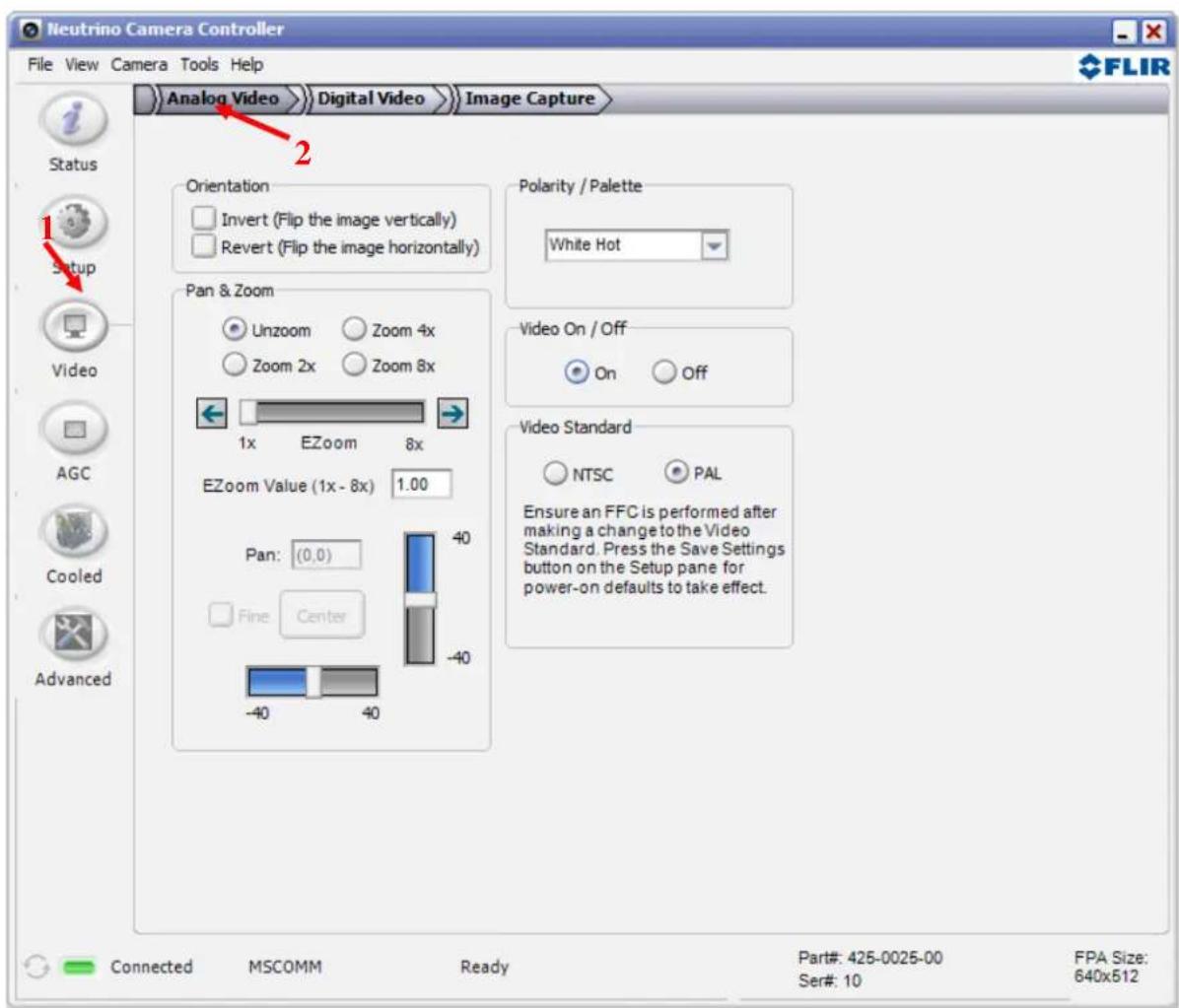The width and height of the screenshot is (1179, 1008).
Task: Click the Part# 425-0025-00 text
Action: [870, 958]
